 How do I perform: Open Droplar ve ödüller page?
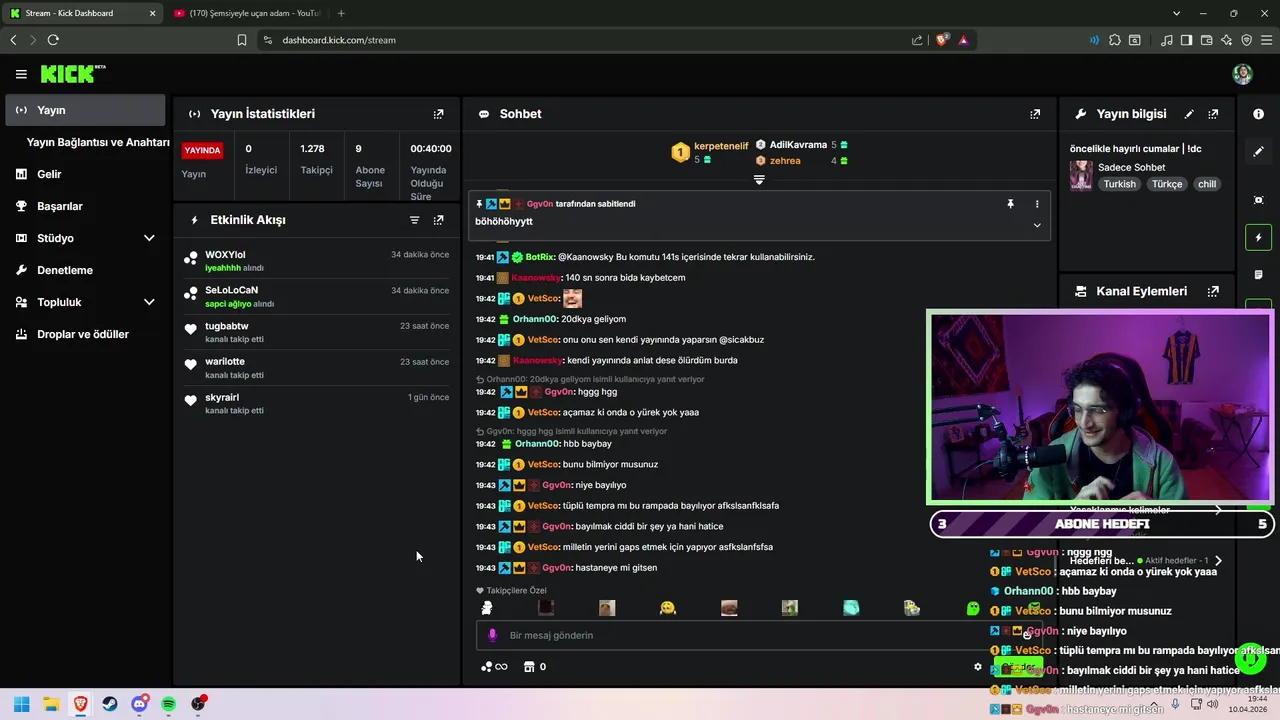(x=83, y=334)
